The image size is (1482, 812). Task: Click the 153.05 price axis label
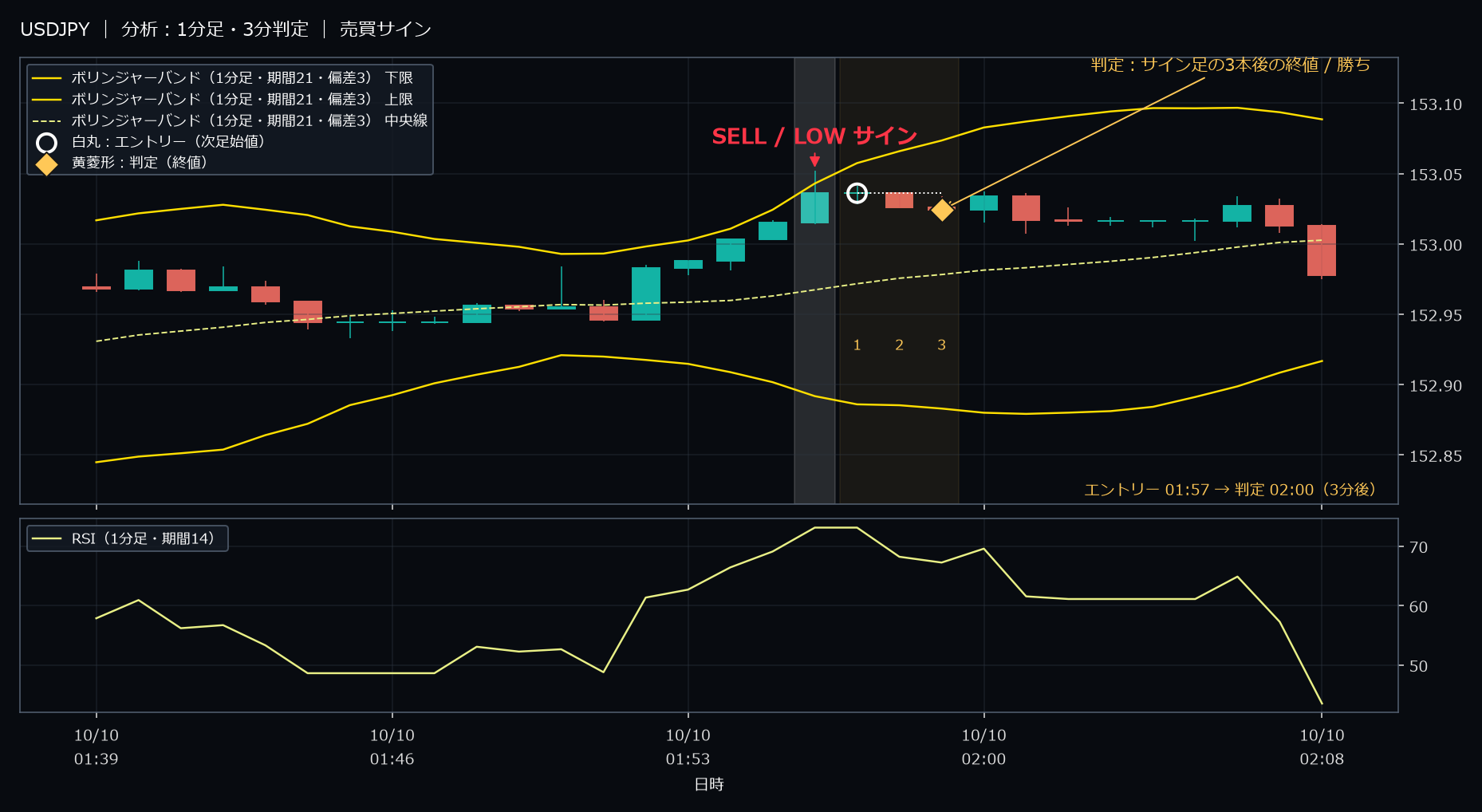(x=1436, y=175)
